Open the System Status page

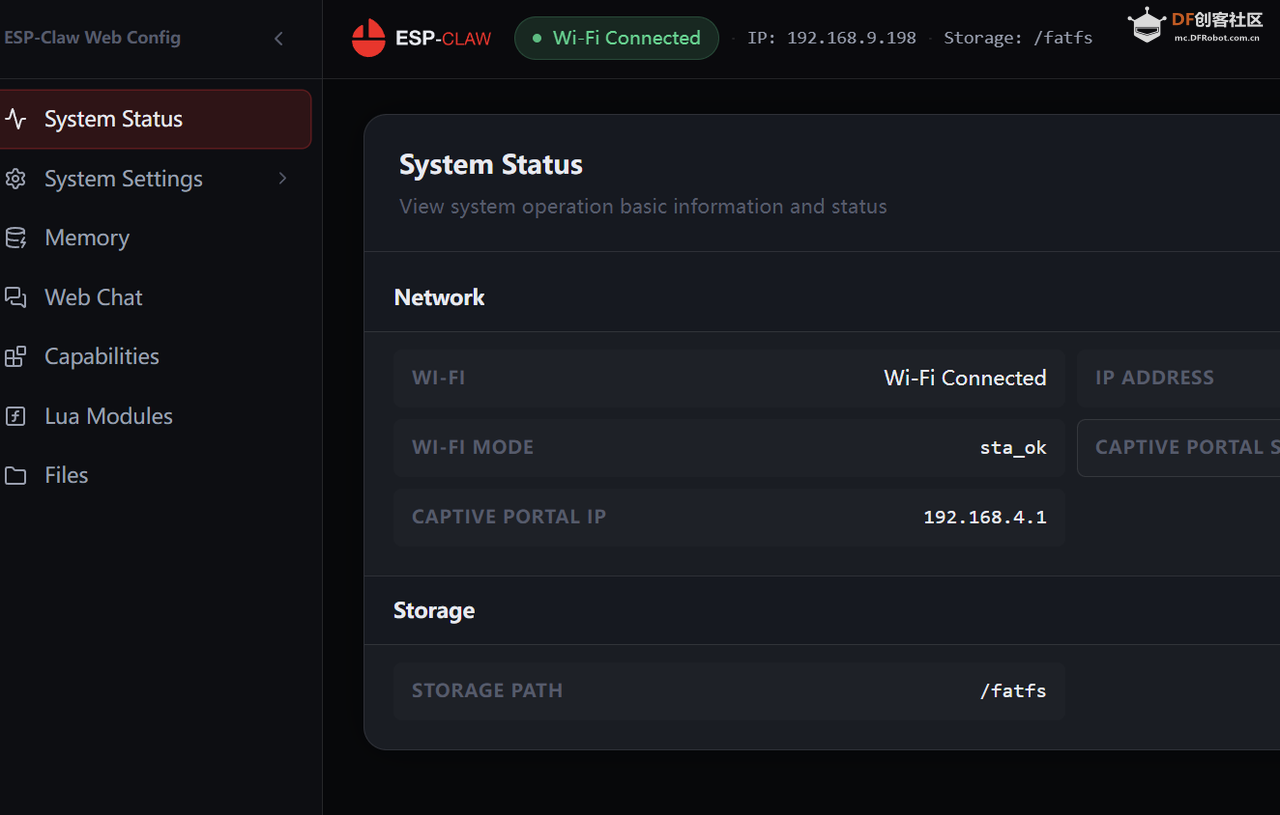[155, 119]
